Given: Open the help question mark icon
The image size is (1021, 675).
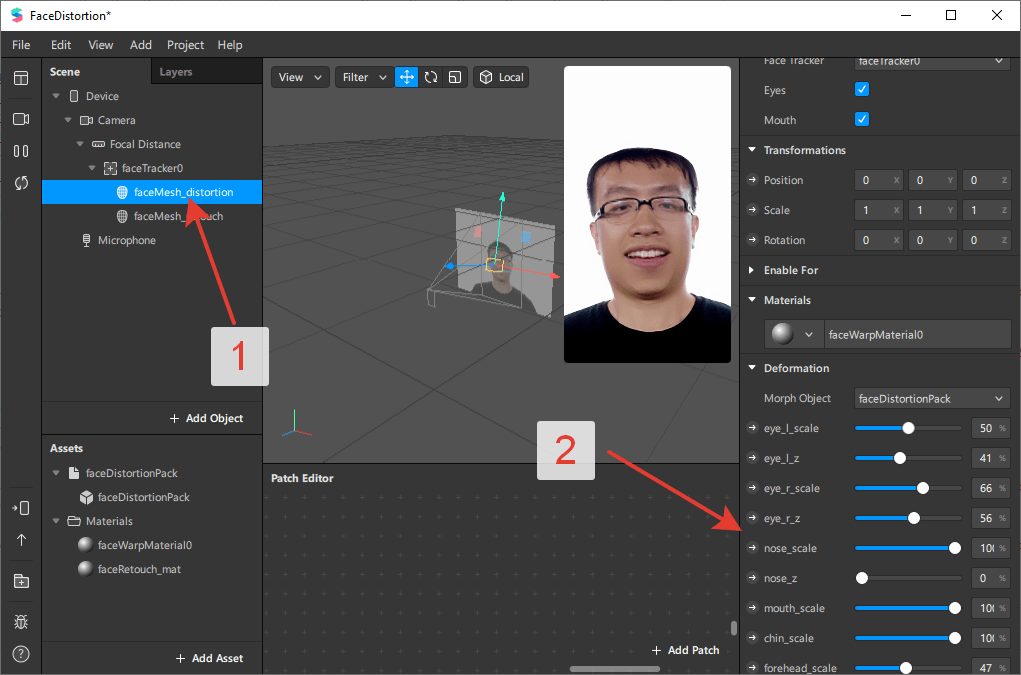Looking at the screenshot, I should click(21, 654).
